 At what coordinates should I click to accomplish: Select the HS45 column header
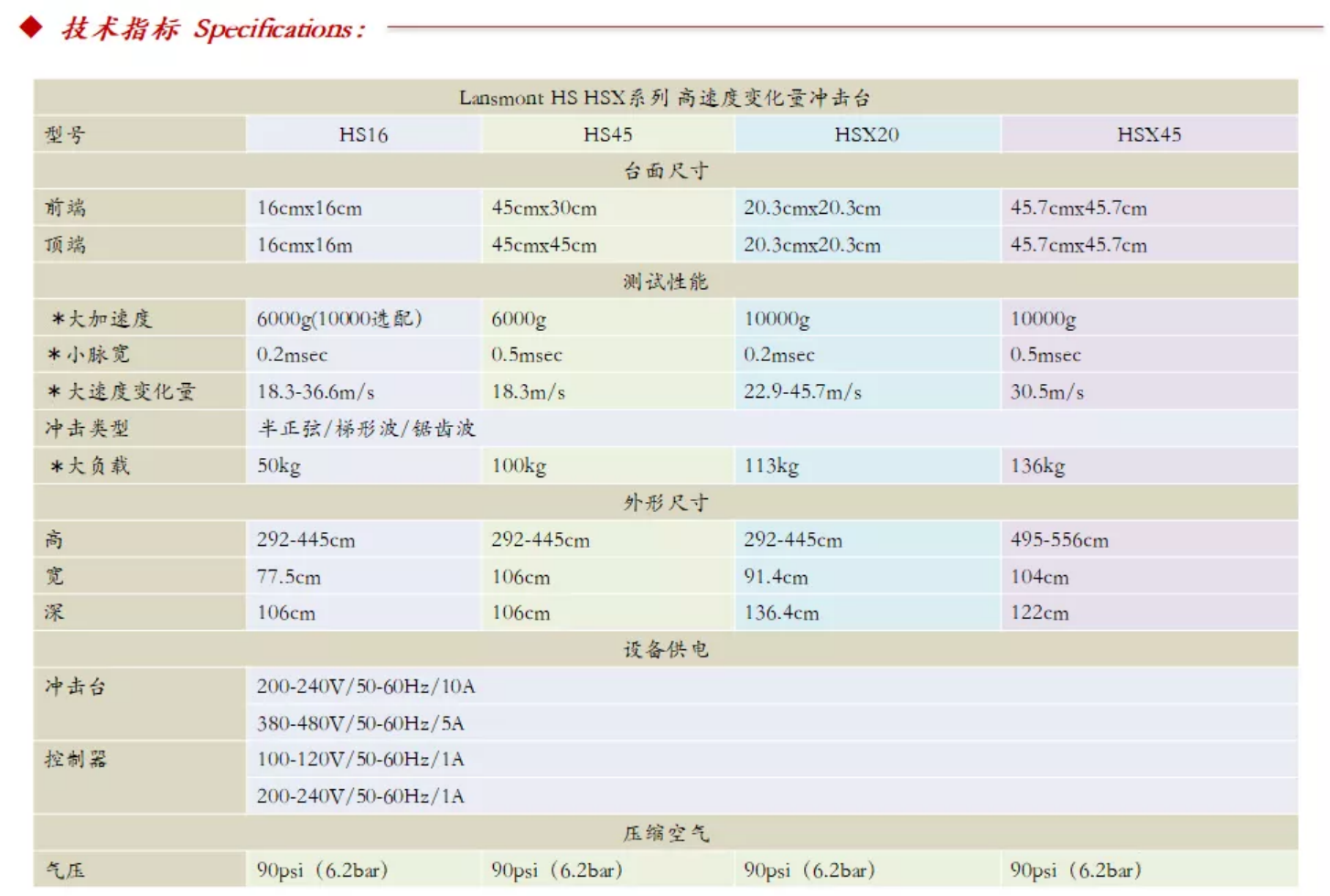click(x=608, y=134)
